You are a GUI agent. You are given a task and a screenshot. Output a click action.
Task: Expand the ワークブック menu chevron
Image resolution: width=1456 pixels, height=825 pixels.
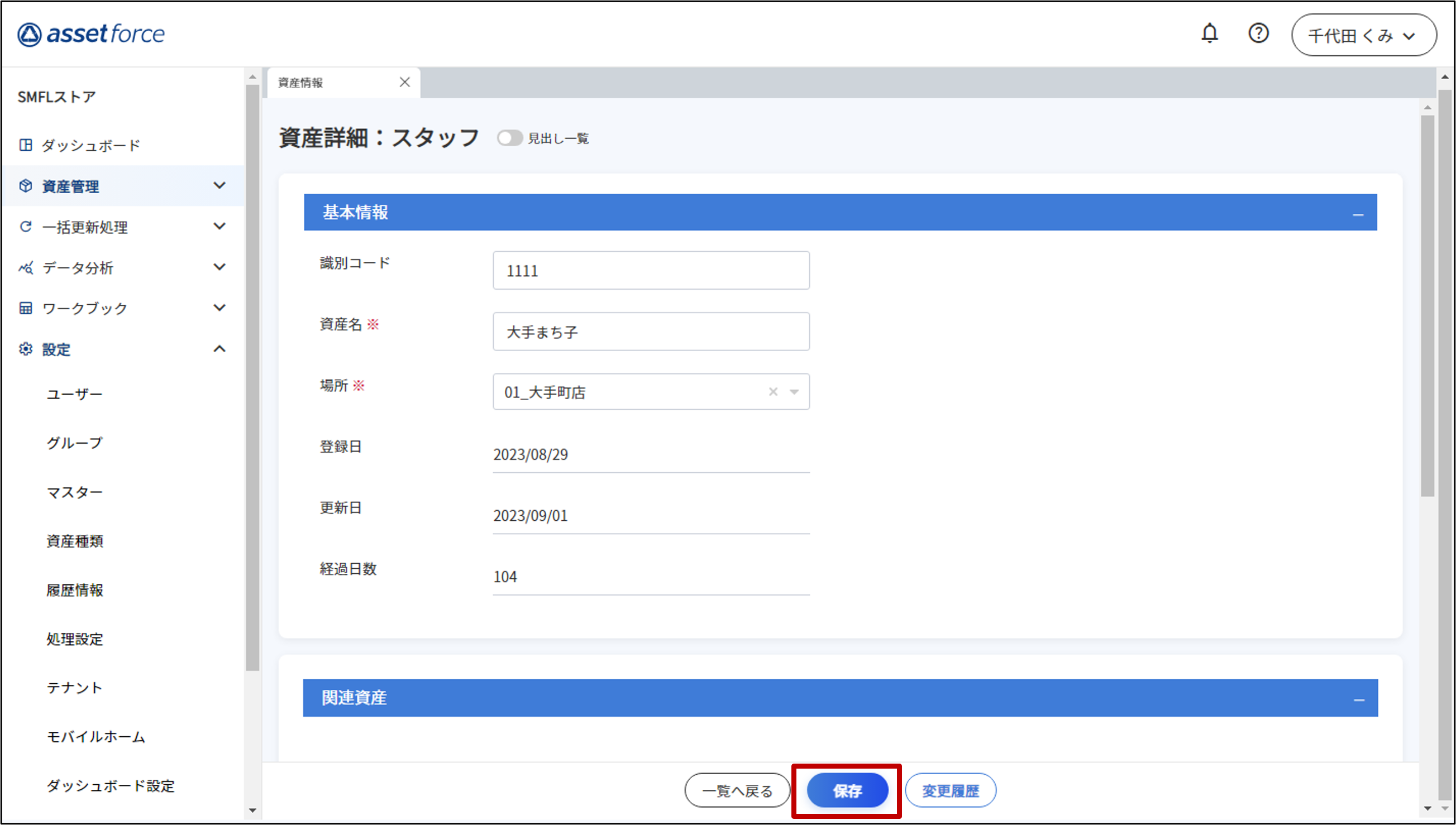[219, 308]
